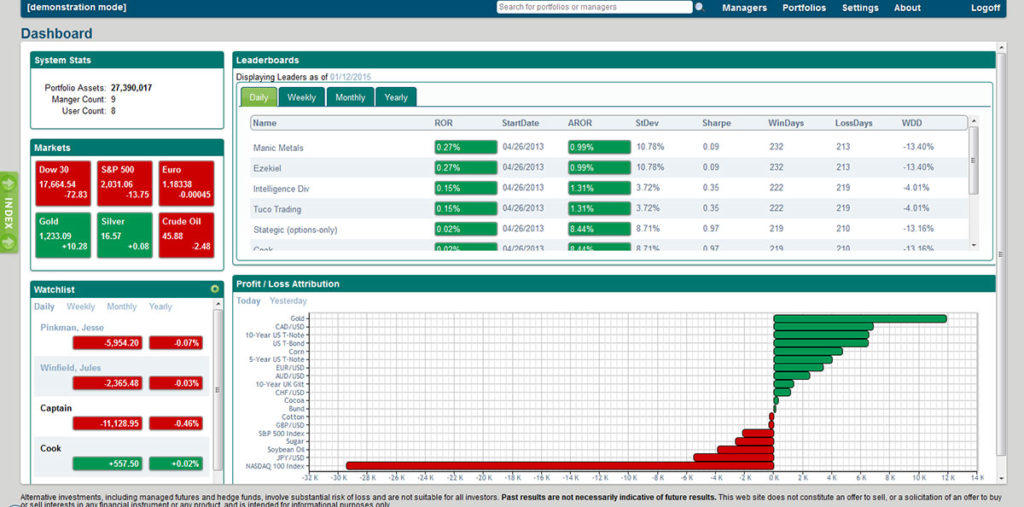Sort leaderboard by AROR column
Screen dimensions: 1024x507
click(x=579, y=123)
